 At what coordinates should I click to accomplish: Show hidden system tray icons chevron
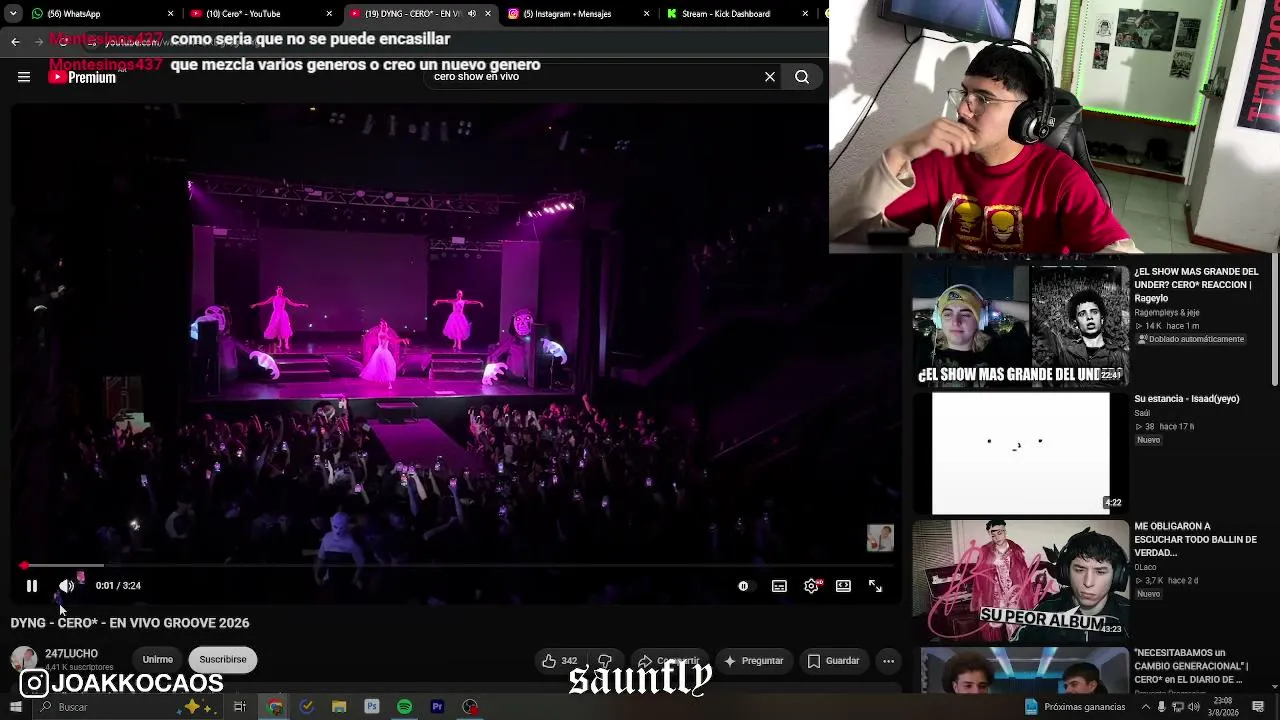pos(1146,707)
